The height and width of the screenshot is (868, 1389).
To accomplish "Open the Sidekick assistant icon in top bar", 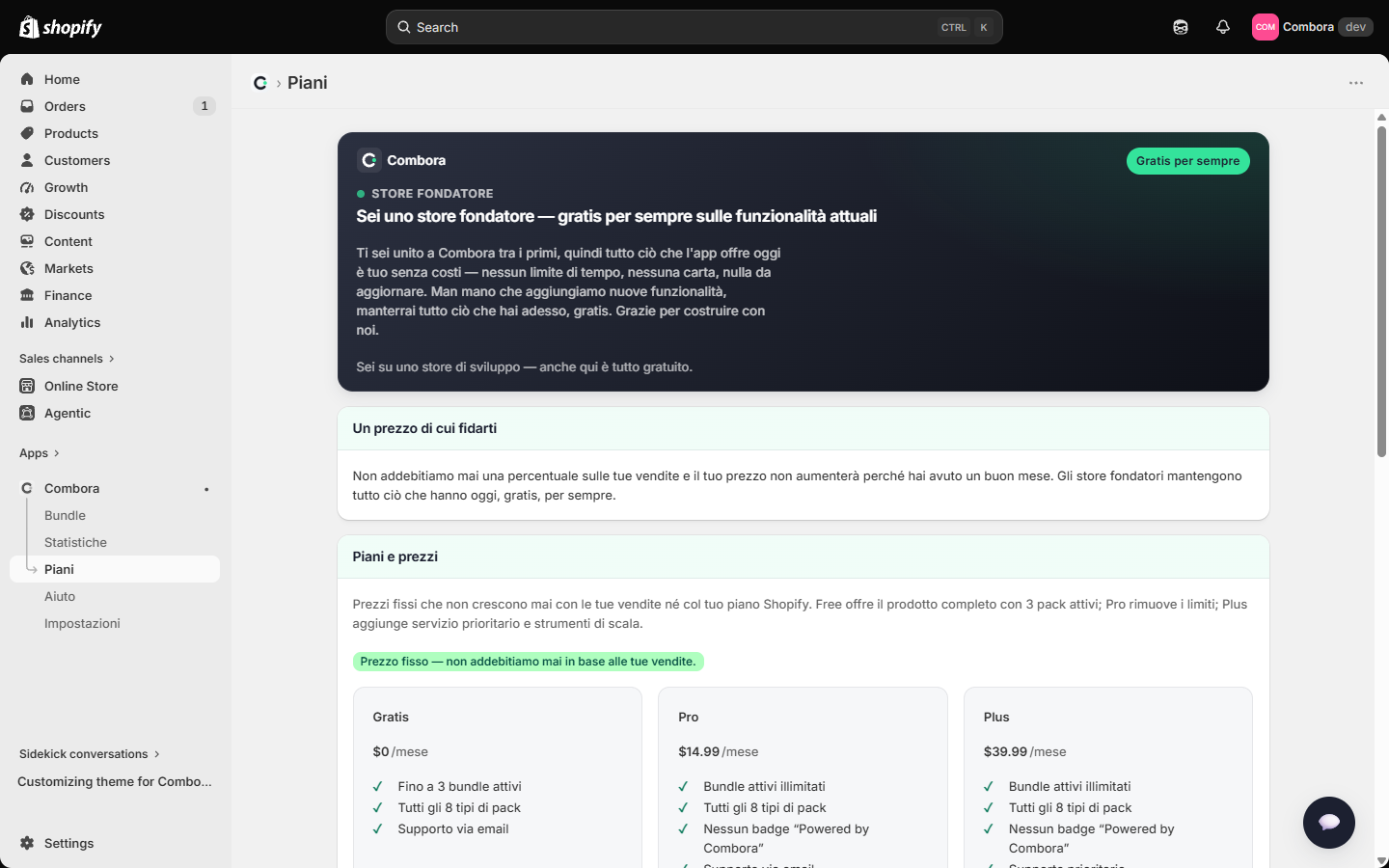I will tap(1181, 27).
